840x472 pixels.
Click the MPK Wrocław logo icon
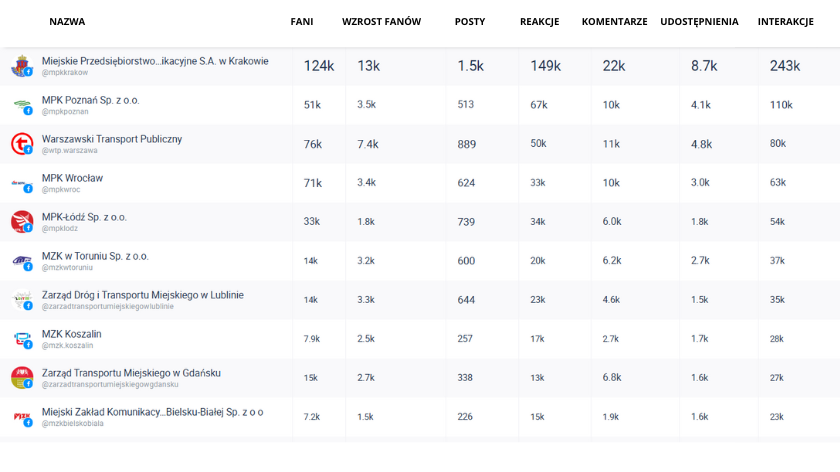(21, 183)
